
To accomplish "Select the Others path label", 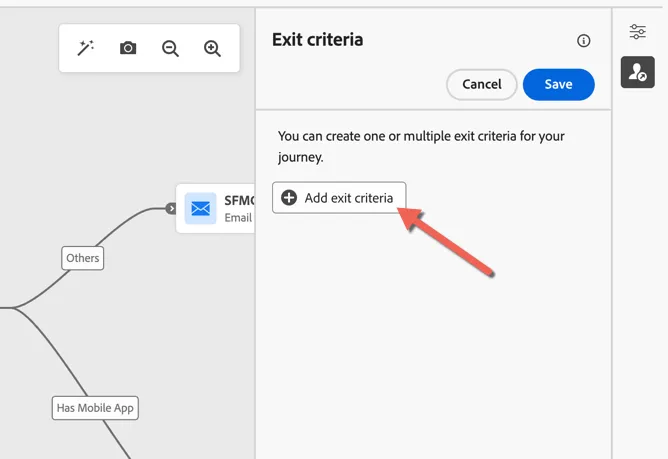I will (x=83, y=258).
